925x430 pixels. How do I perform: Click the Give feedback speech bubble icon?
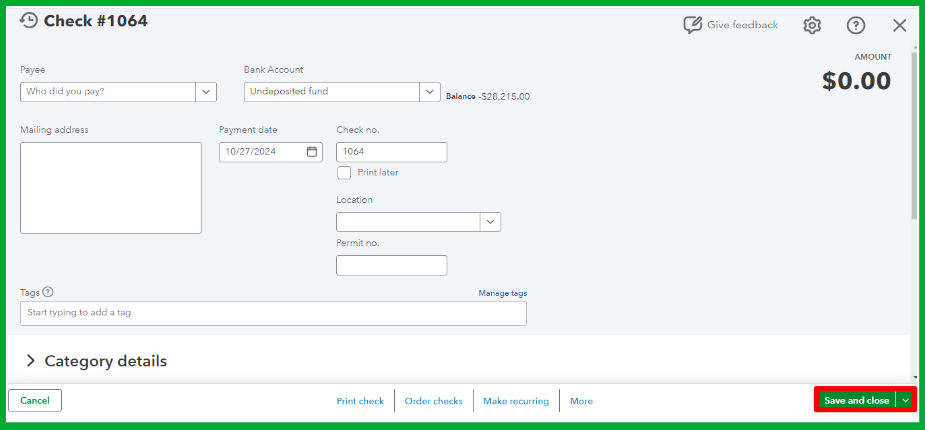coord(693,25)
